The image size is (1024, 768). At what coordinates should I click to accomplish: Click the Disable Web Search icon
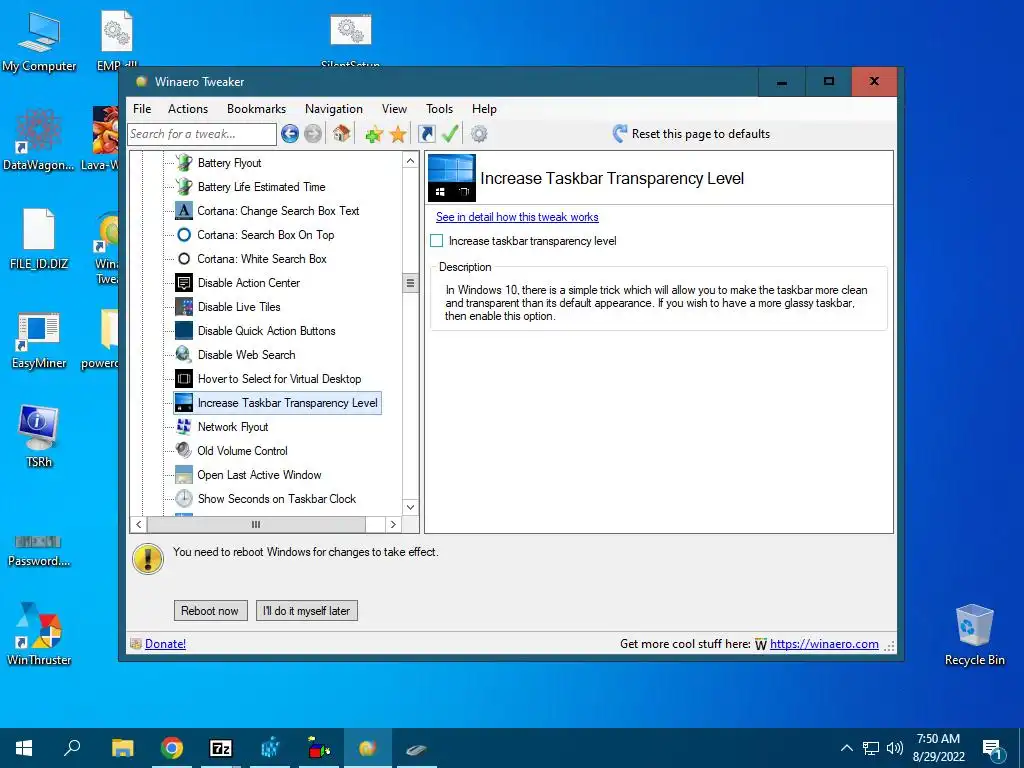[x=184, y=355]
